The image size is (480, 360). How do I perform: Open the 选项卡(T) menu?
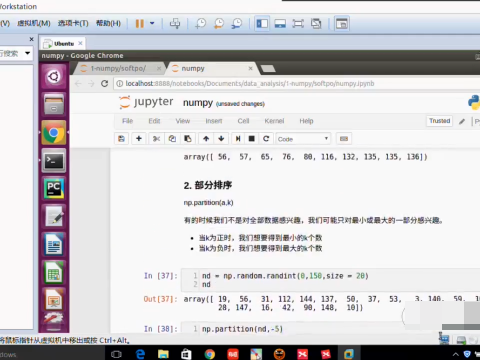click(73, 23)
